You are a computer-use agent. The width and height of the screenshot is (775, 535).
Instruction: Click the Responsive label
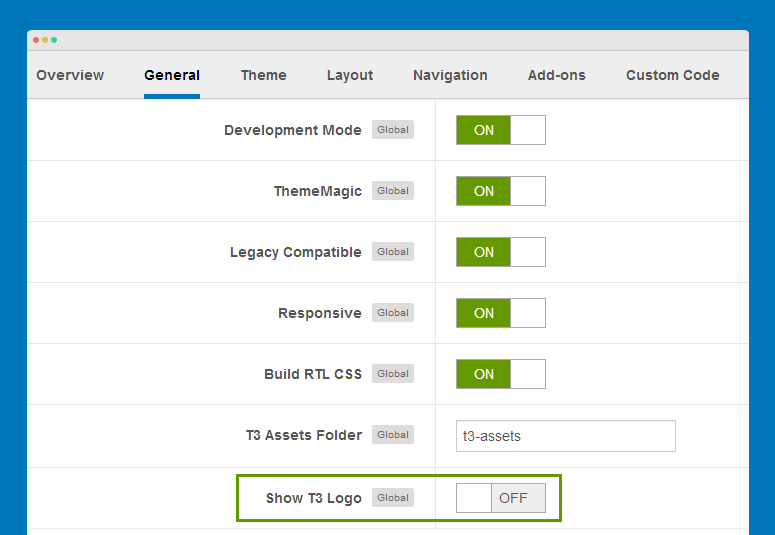coord(320,313)
